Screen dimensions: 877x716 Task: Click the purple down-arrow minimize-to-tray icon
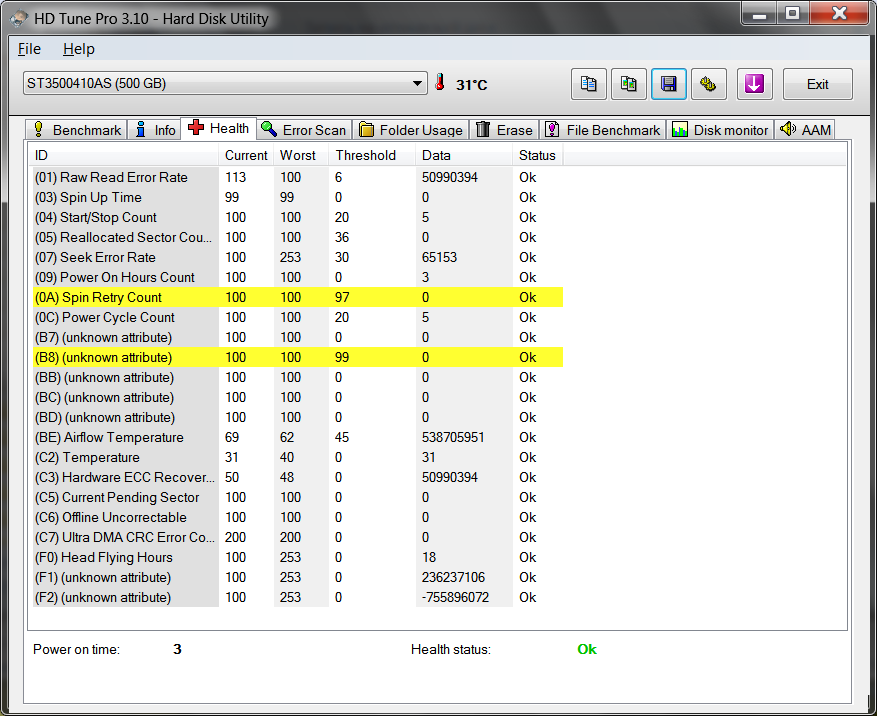tap(754, 85)
